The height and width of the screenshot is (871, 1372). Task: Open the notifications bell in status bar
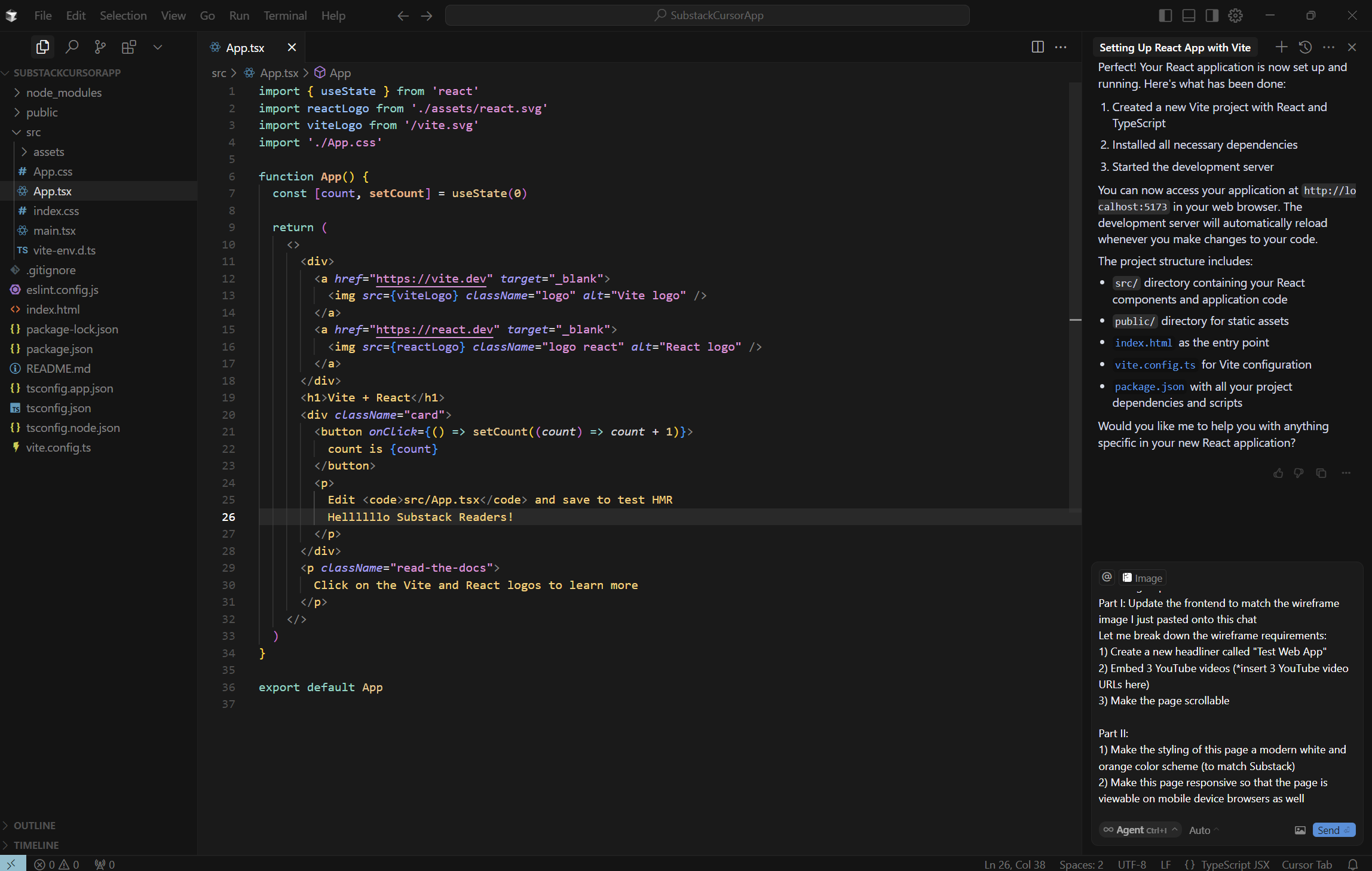(1353, 864)
